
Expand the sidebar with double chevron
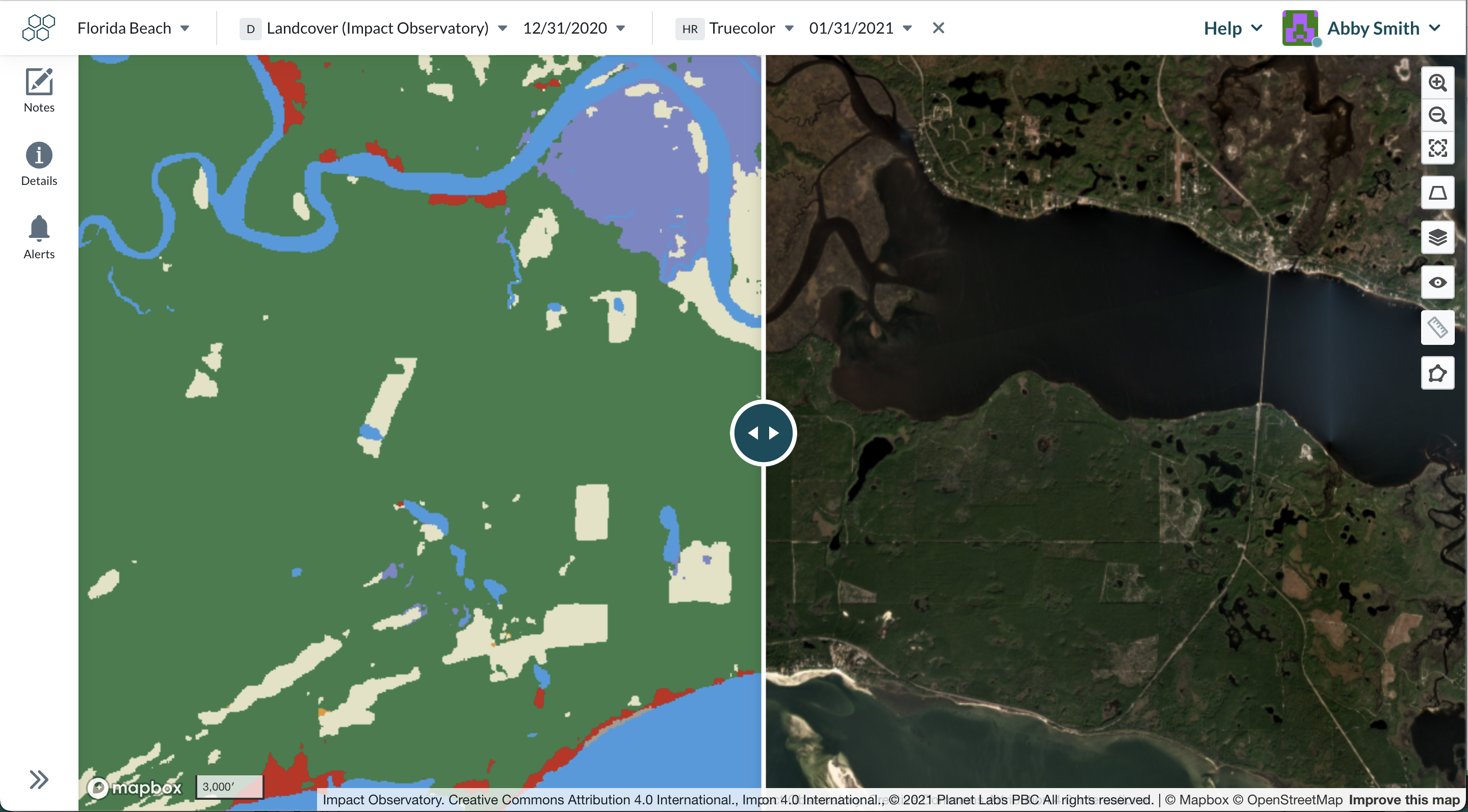click(x=39, y=779)
